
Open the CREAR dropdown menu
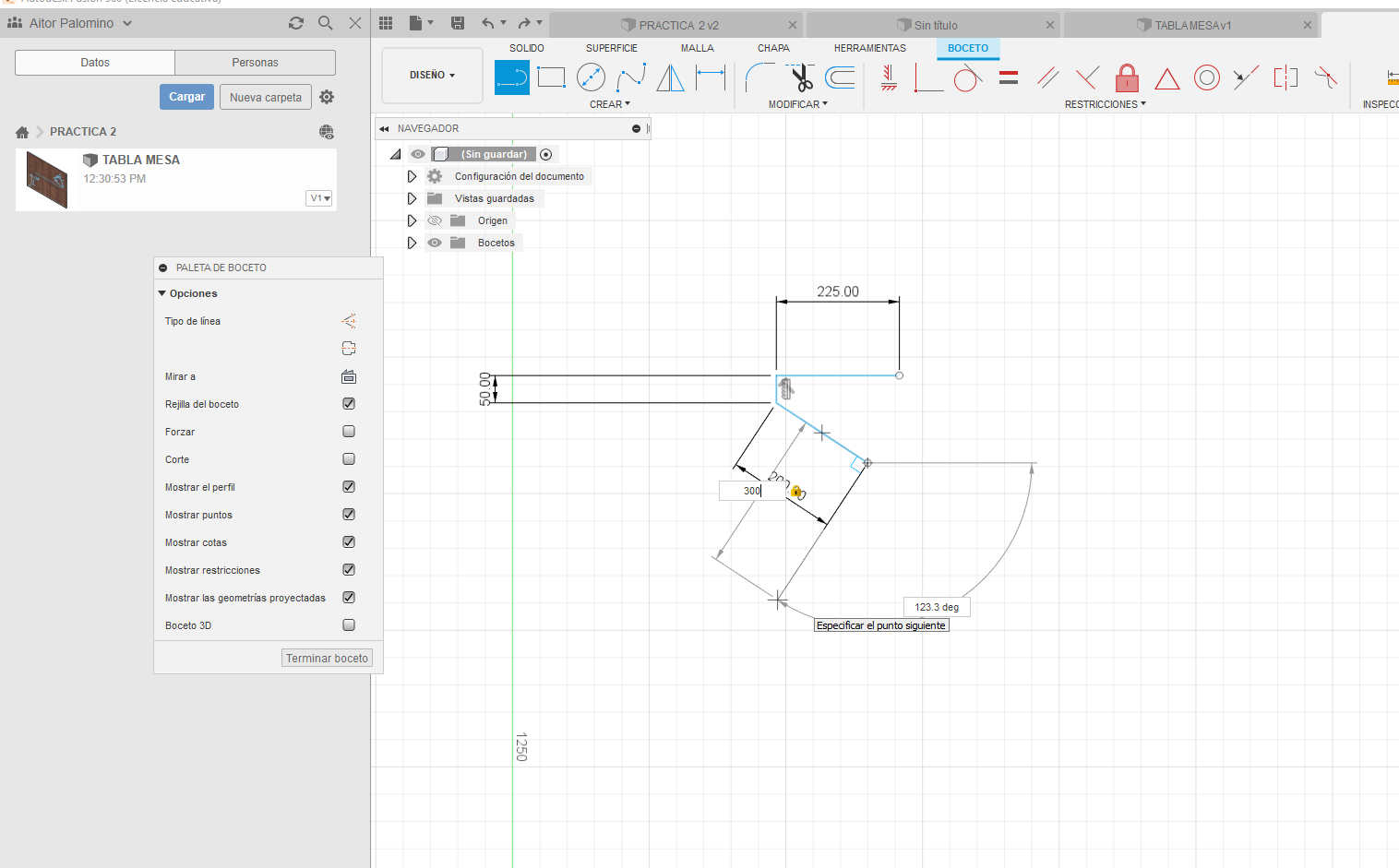point(610,104)
